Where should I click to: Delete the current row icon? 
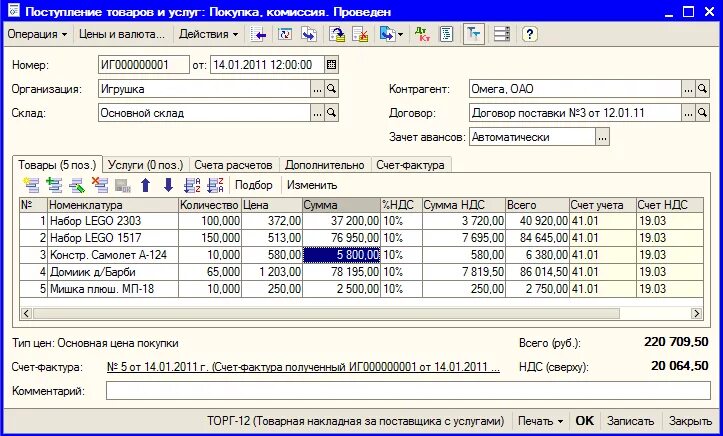coord(100,185)
